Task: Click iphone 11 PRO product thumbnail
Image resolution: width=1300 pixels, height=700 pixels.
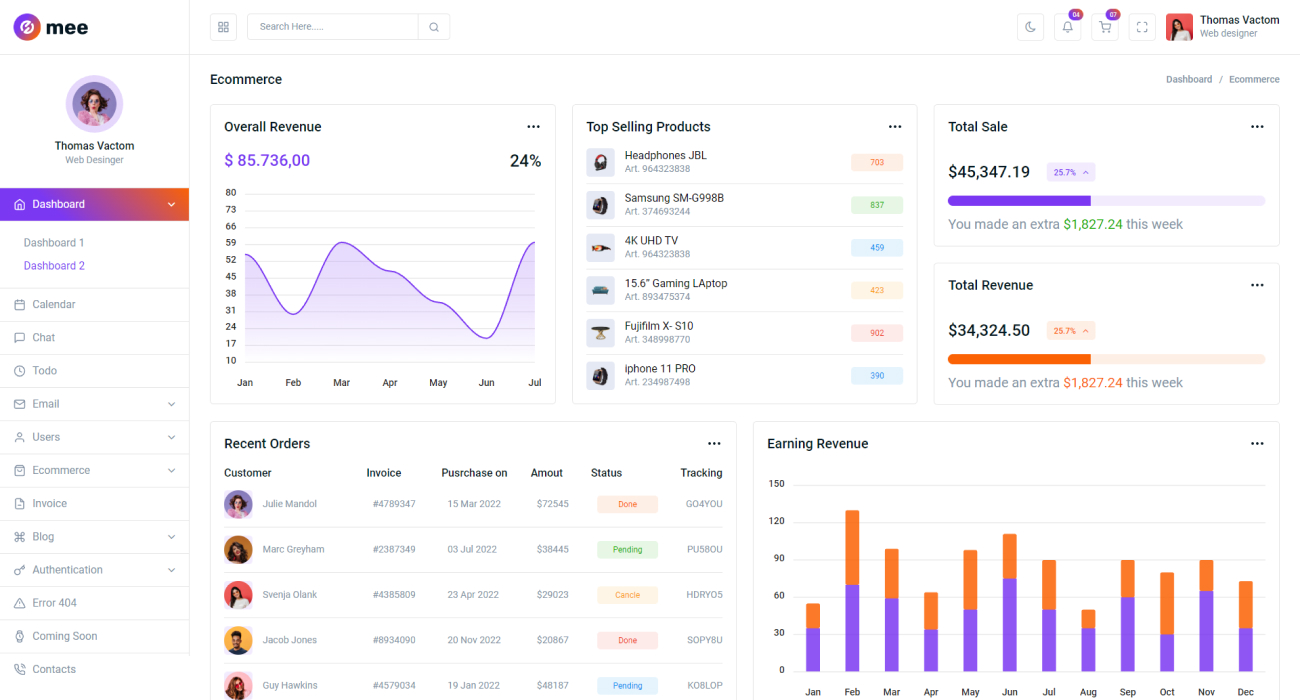Action: [600, 376]
